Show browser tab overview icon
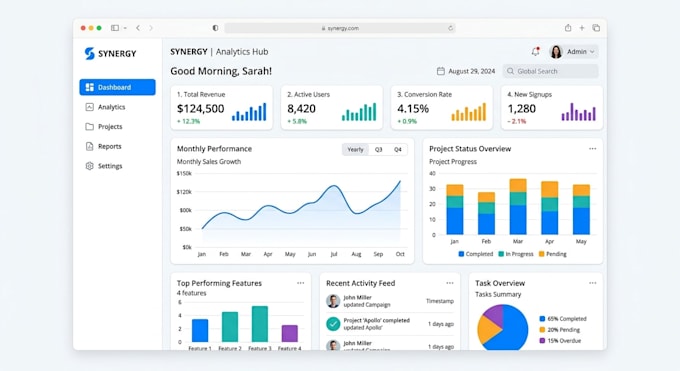Viewport: 680px width, 371px height. click(596, 28)
